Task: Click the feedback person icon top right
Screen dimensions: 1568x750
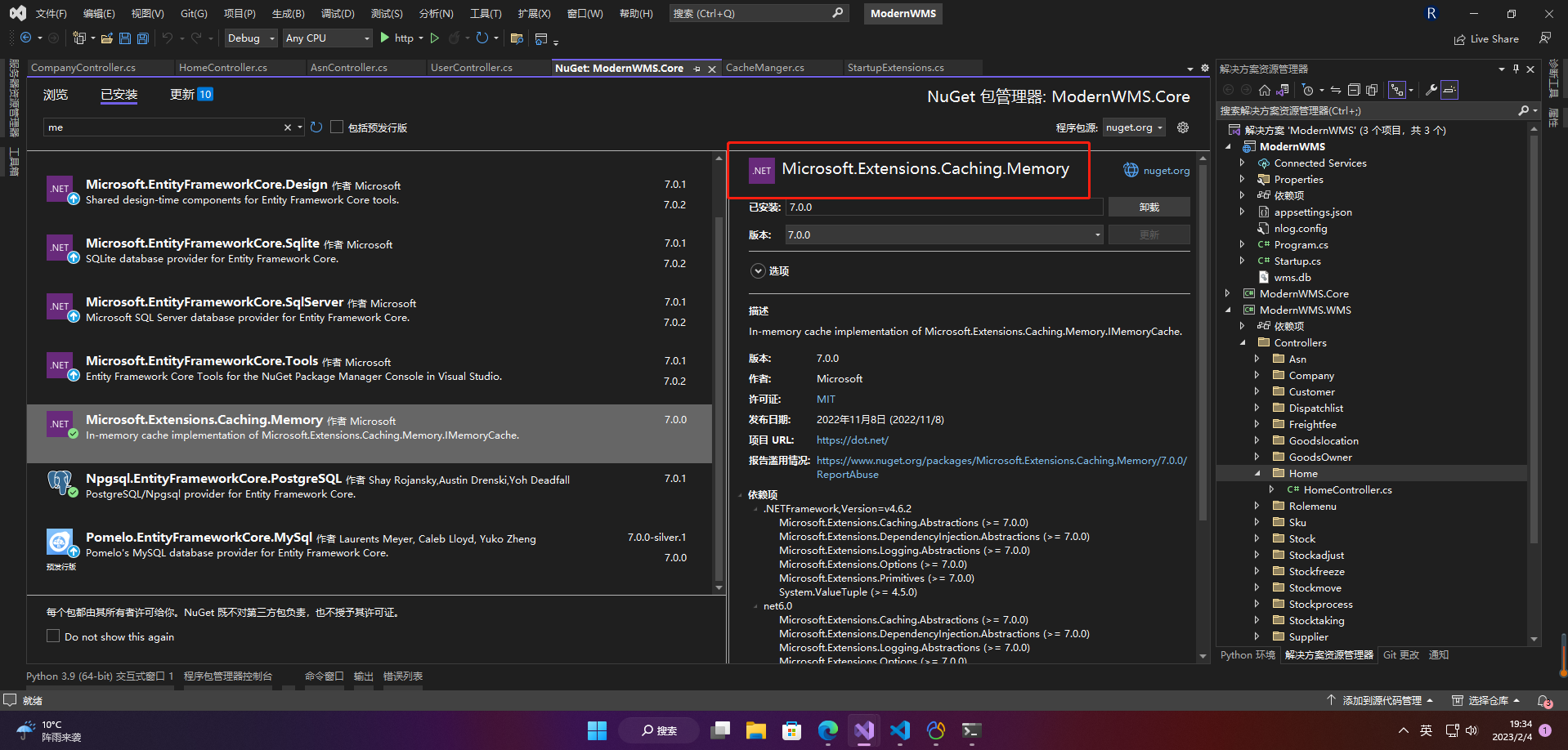Action: pyautogui.click(x=1545, y=38)
